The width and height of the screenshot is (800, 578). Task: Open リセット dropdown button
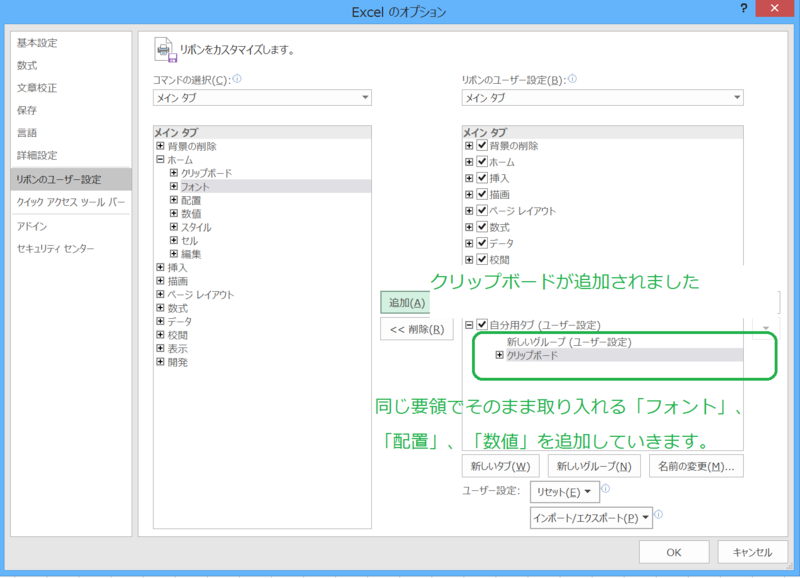tap(565, 492)
